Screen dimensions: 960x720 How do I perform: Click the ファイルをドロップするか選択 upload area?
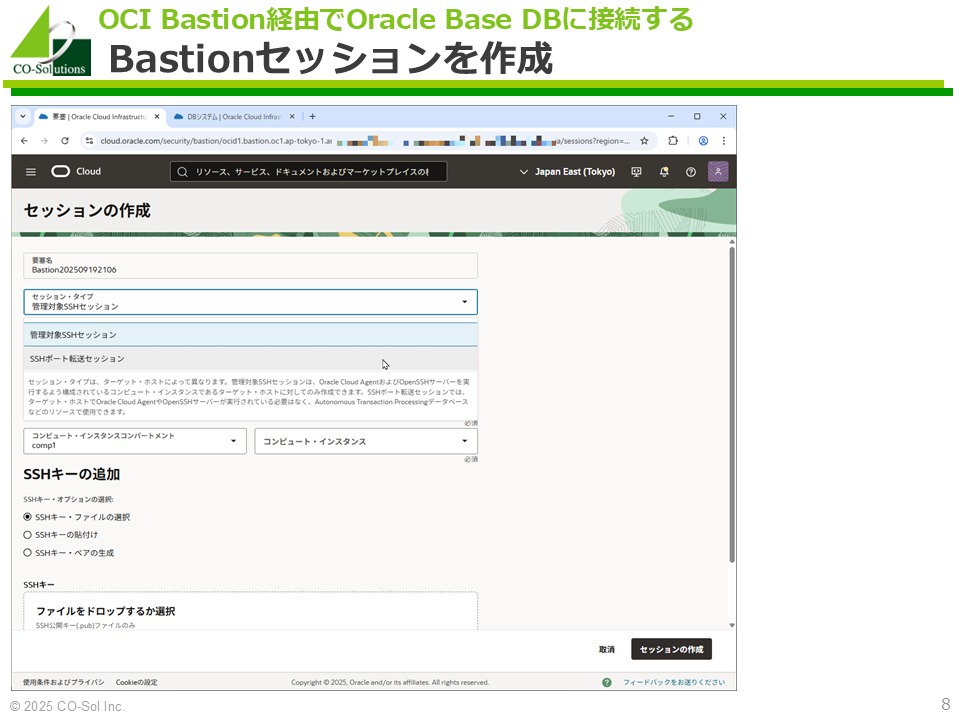point(250,611)
